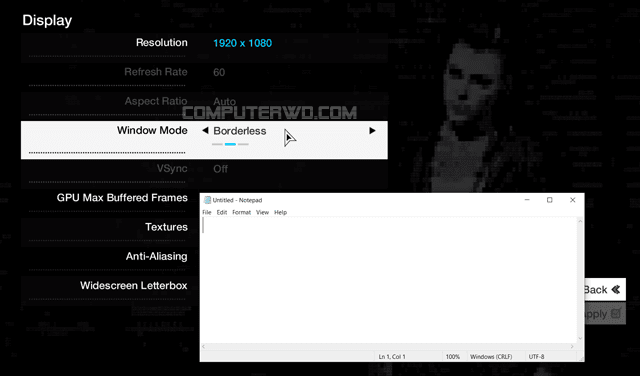Select the Aspect Ratio setting
The height and width of the screenshot is (376, 640).
(x=156, y=101)
